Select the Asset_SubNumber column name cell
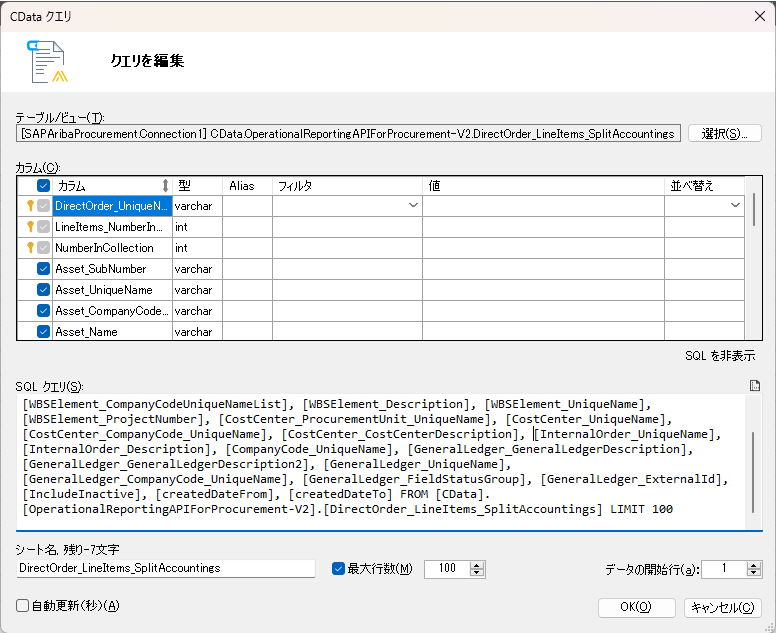Screen dimensions: 776x633 pos(112,269)
